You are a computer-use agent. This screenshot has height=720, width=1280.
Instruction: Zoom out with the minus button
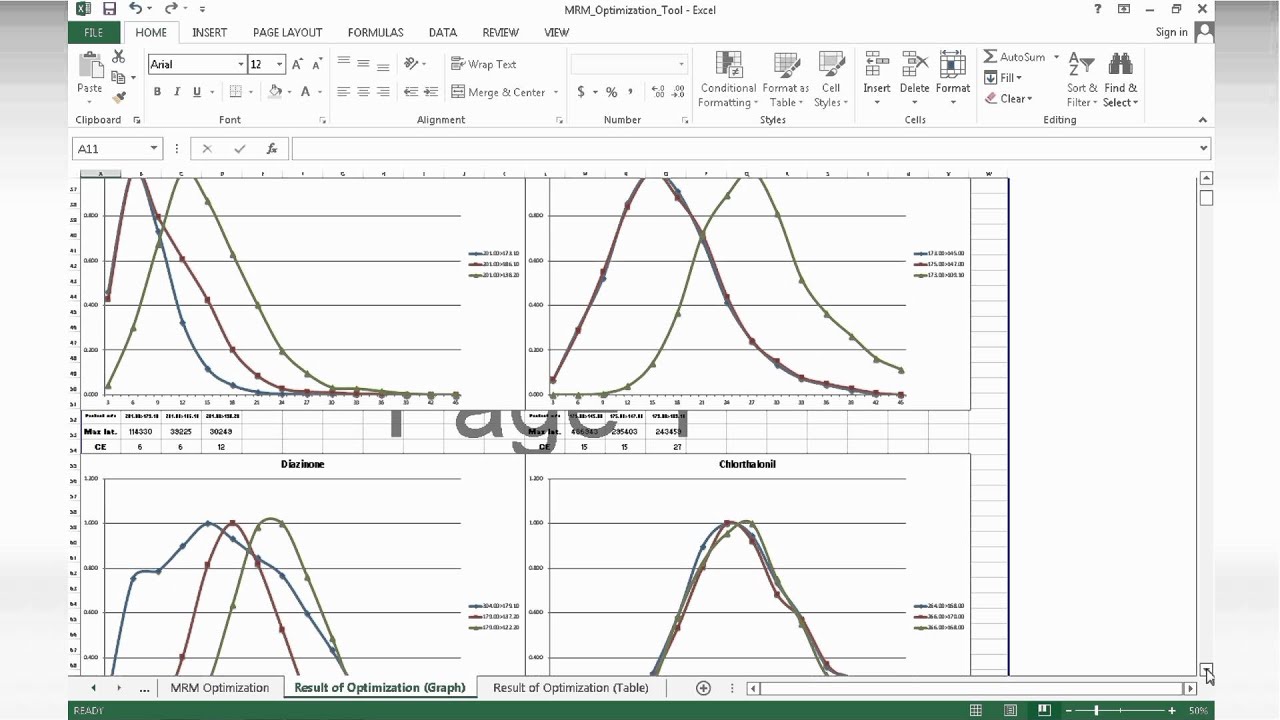tap(1068, 710)
